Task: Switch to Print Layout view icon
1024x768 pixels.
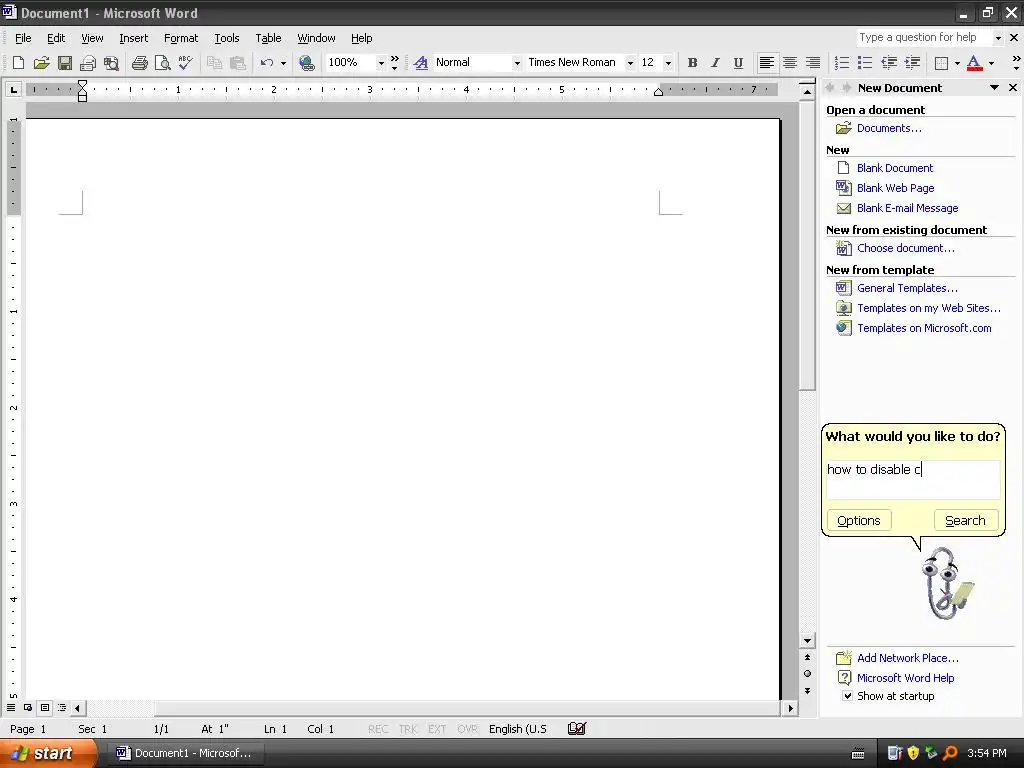Action: pos(45,707)
